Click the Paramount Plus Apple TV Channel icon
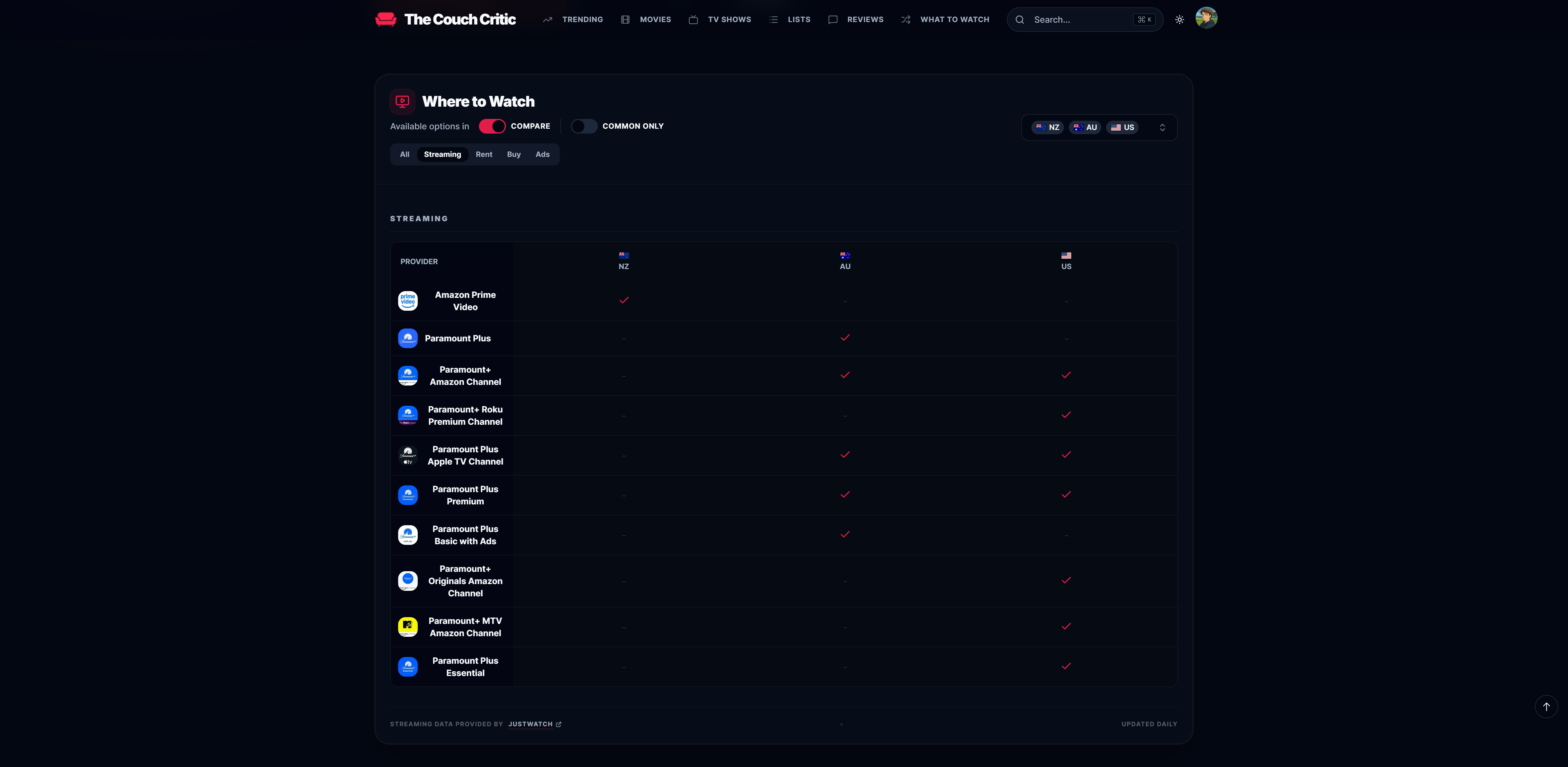 click(x=408, y=456)
